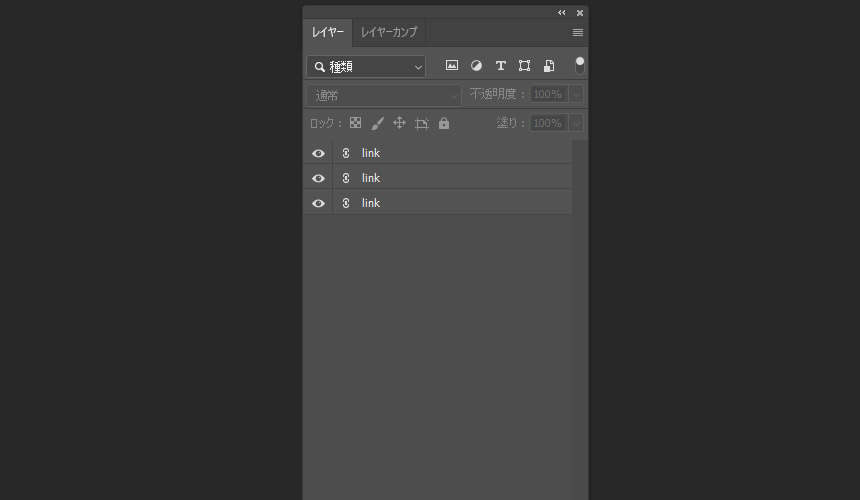The image size is (860, 500).
Task: Turn layer filtering on or off switch
Action: 579,65
